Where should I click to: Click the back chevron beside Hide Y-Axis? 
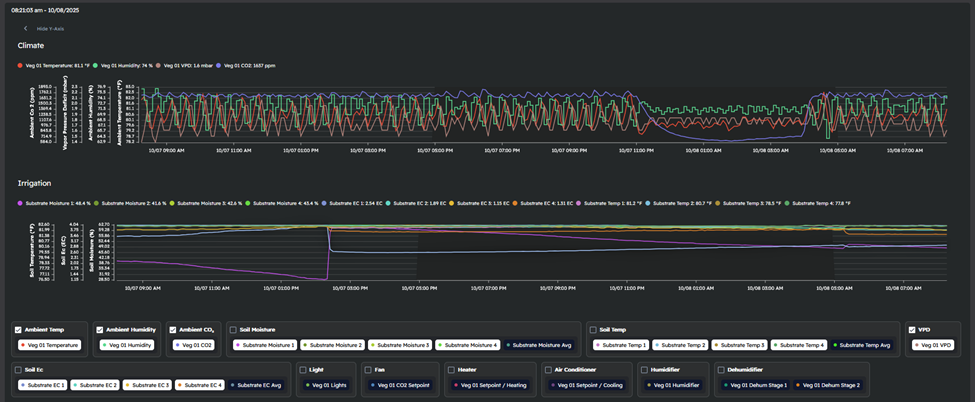26,29
